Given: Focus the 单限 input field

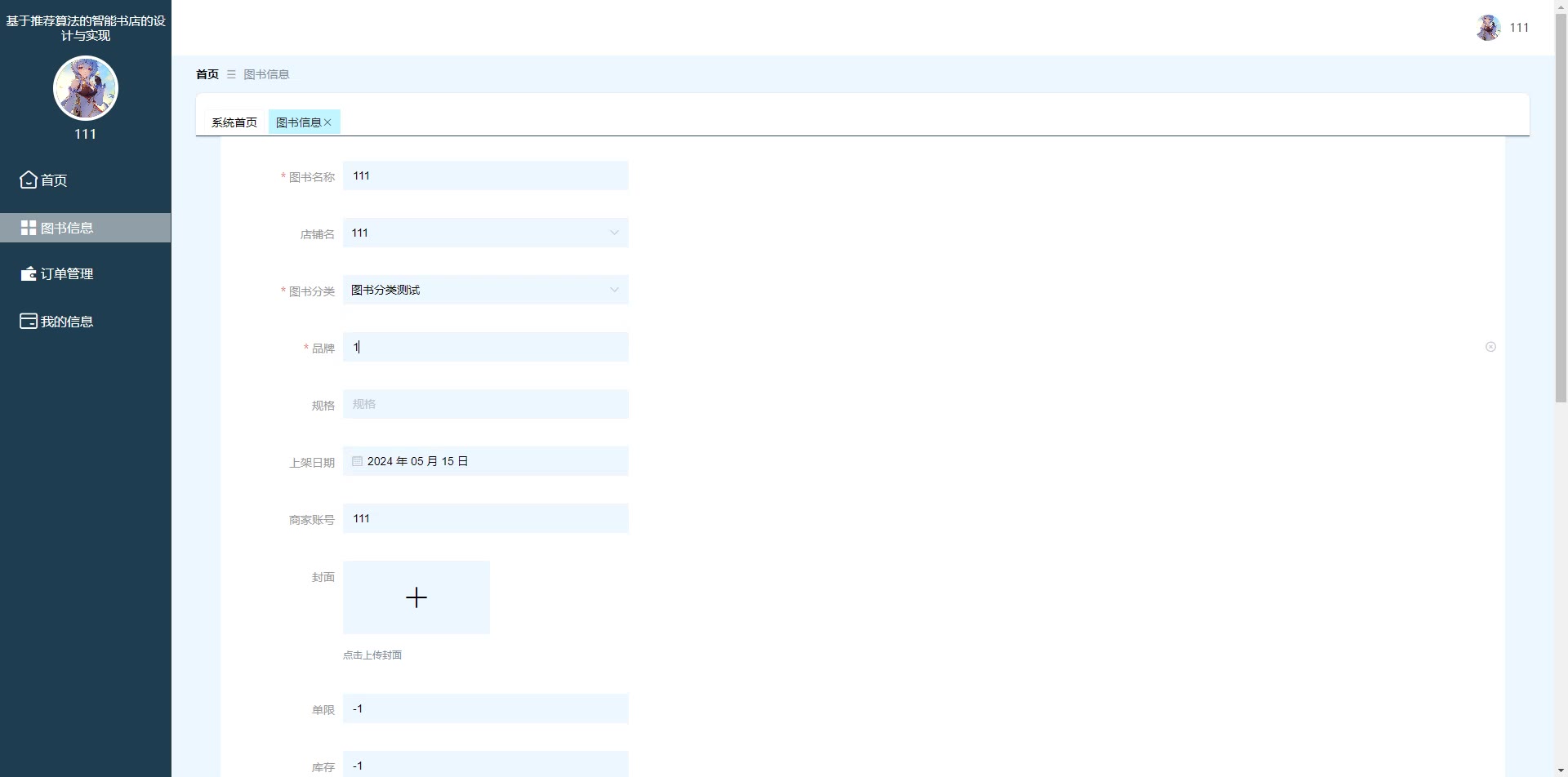Looking at the screenshot, I should click(485, 708).
